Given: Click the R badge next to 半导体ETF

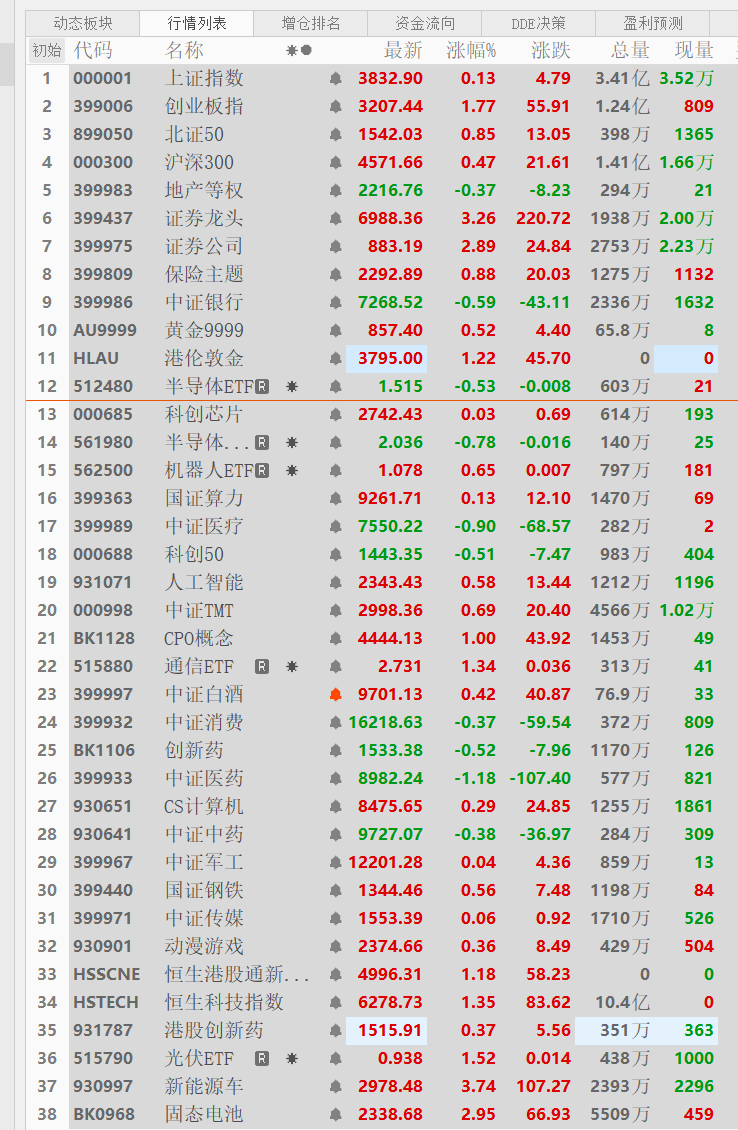Looking at the screenshot, I should 262,387.
